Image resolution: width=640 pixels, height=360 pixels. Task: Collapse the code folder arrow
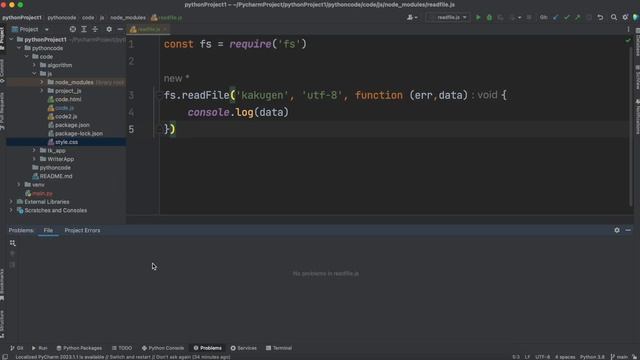pos(27,57)
